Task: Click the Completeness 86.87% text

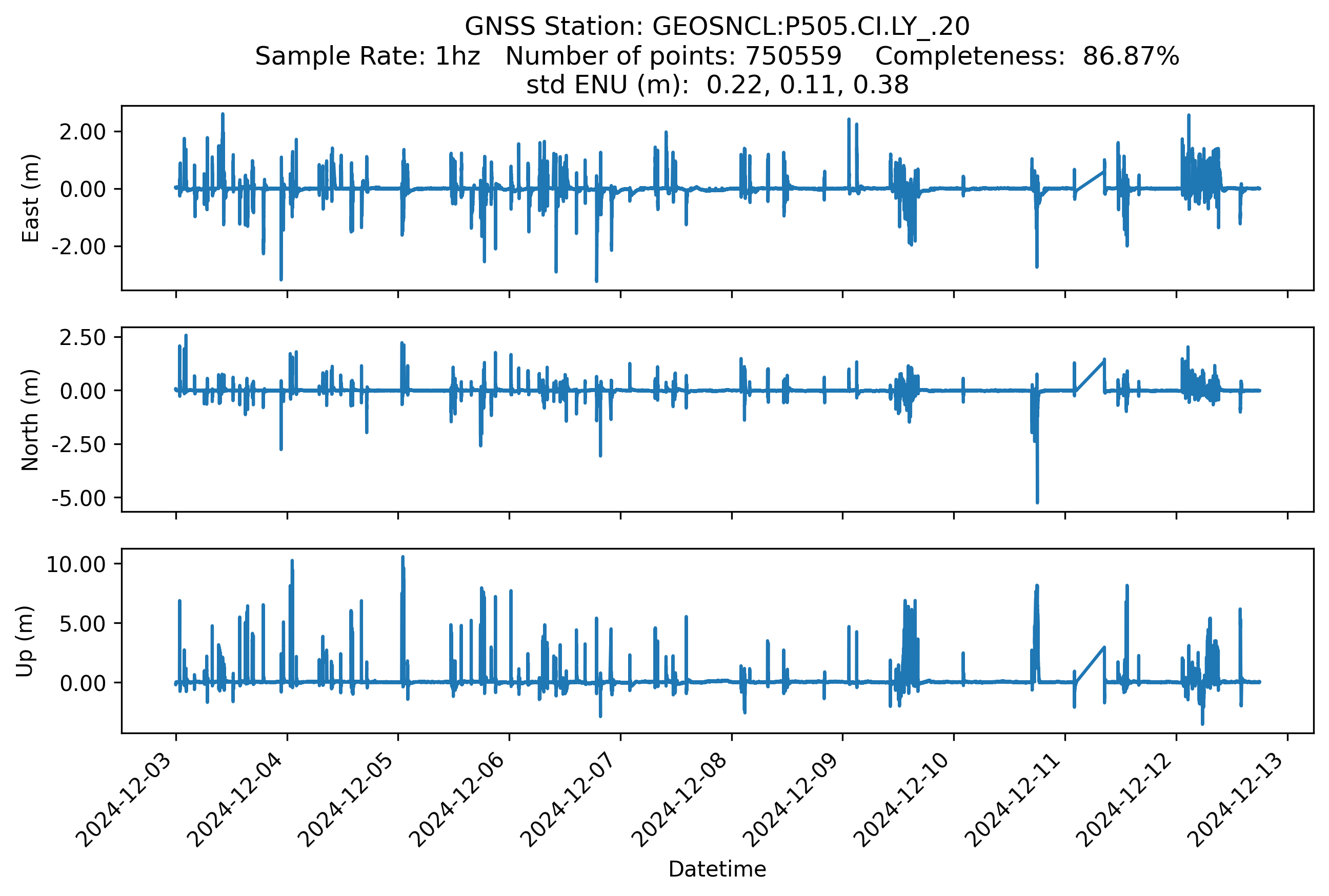Action: (x=1026, y=56)
